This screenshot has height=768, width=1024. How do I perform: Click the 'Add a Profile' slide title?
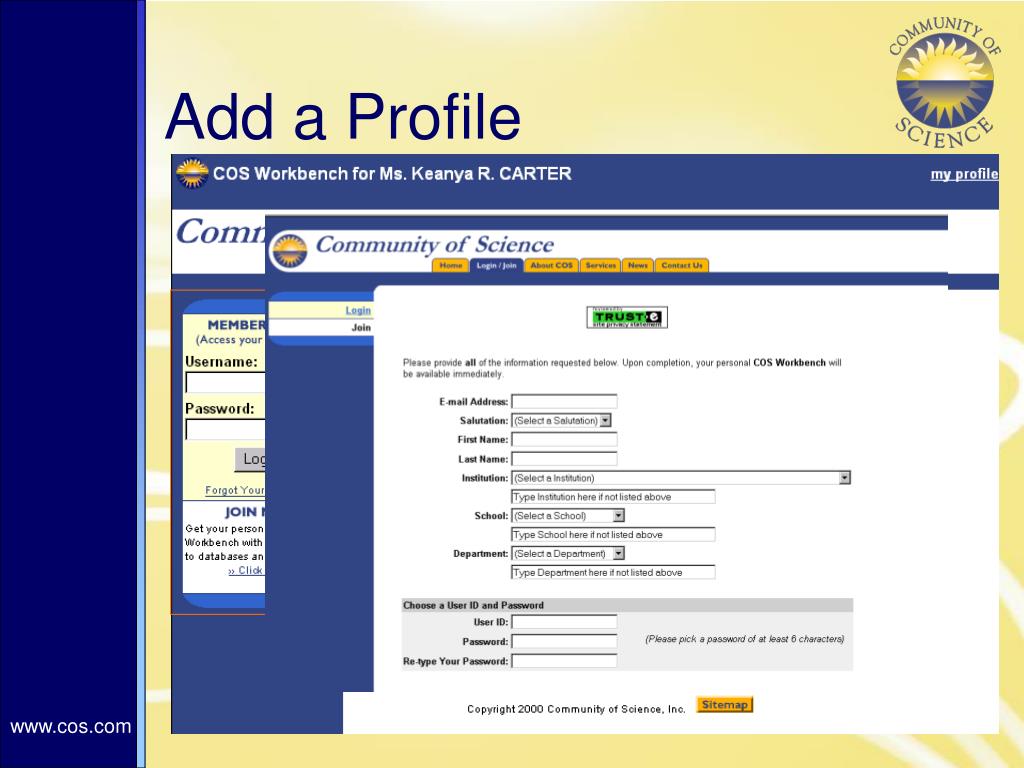(x=344, y=117)
